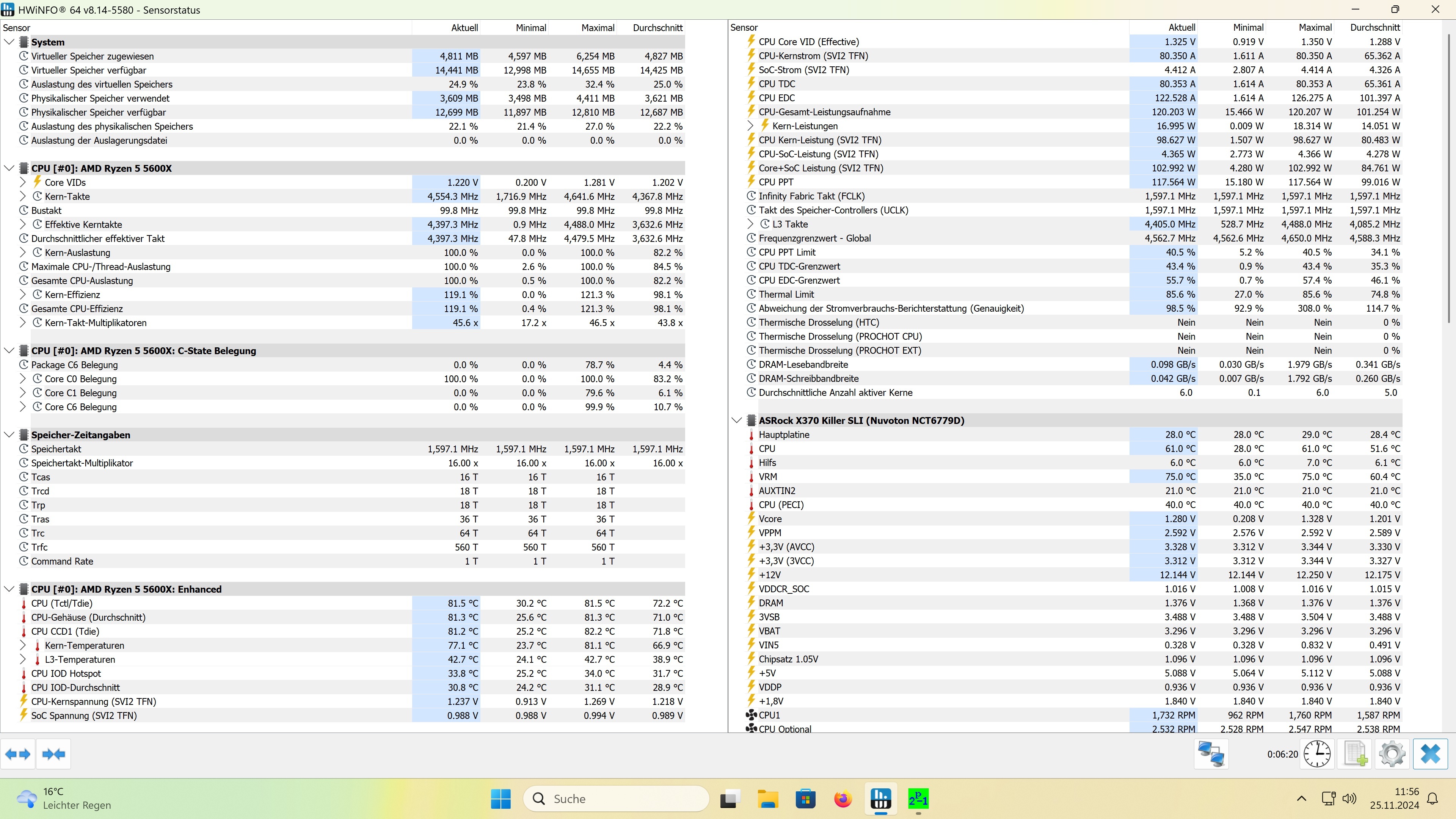Image resolution: width=1456 pixels, height=819 pixels.
Task: Click the chip icon of the System group
Action: 24,42
